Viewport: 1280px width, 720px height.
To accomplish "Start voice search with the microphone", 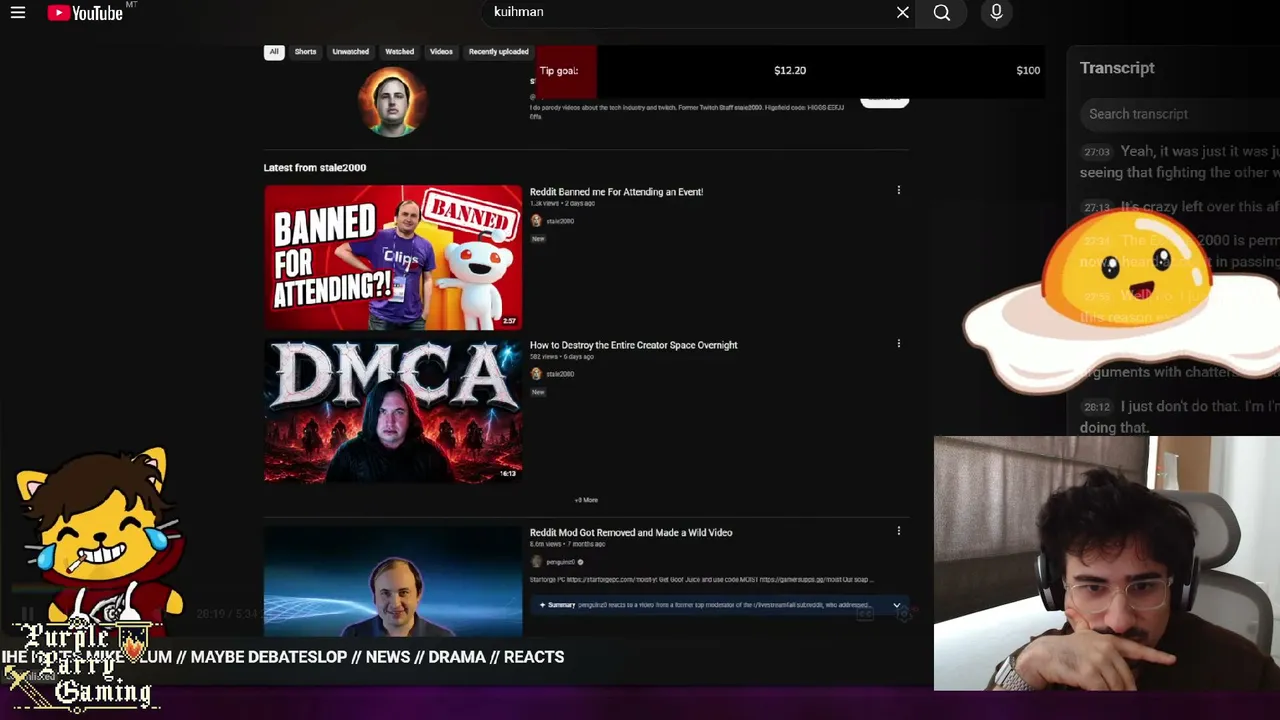I will click(x=996, y=13).
